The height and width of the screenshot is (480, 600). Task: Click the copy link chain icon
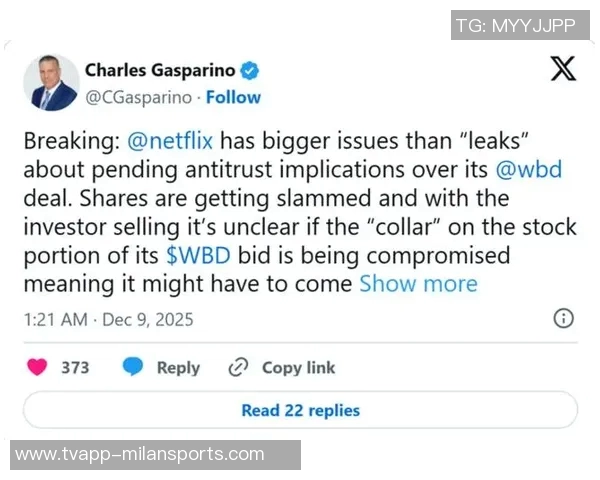pos(238,367)
